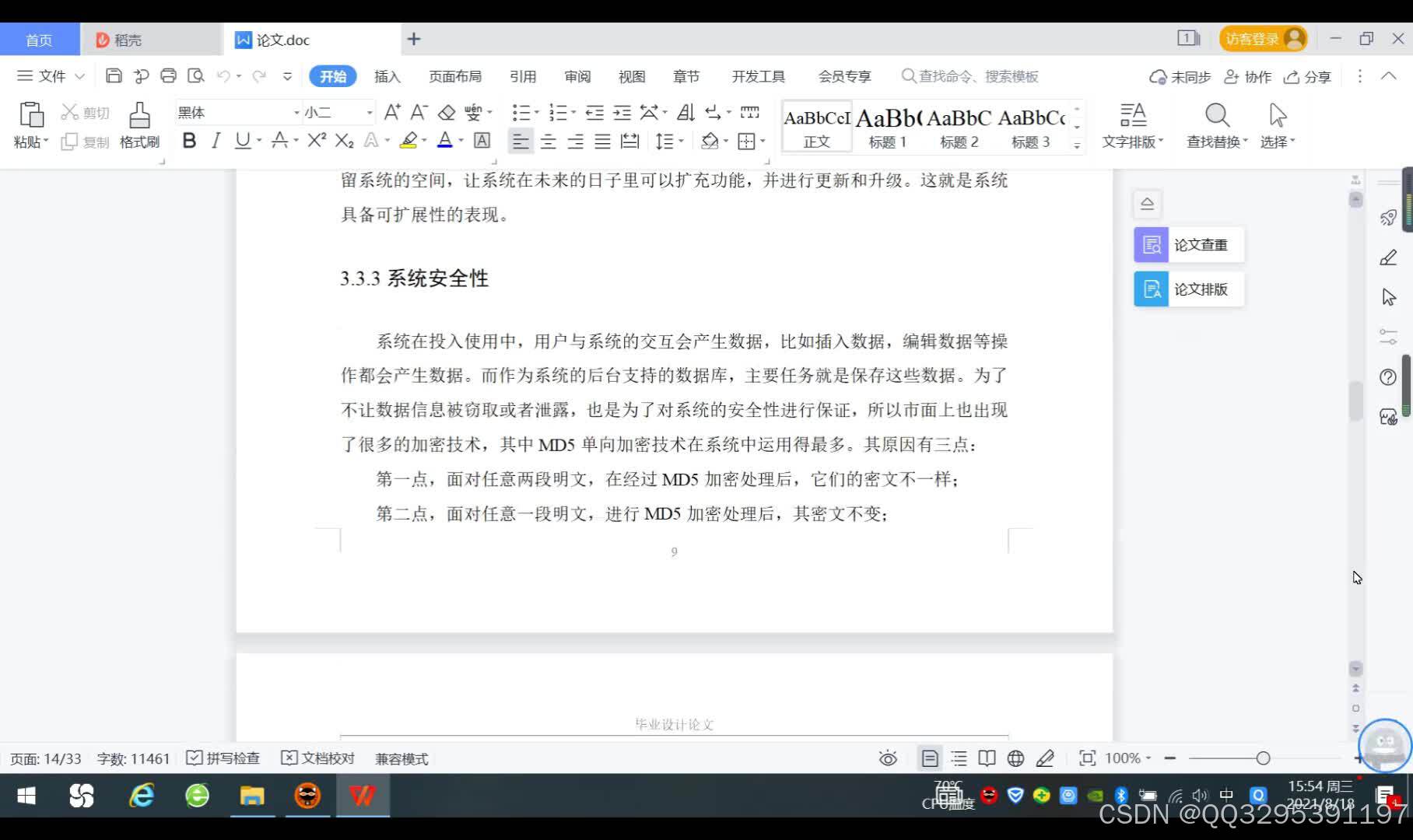Clear formatting with eraser icon

click(x=447, y=113)
